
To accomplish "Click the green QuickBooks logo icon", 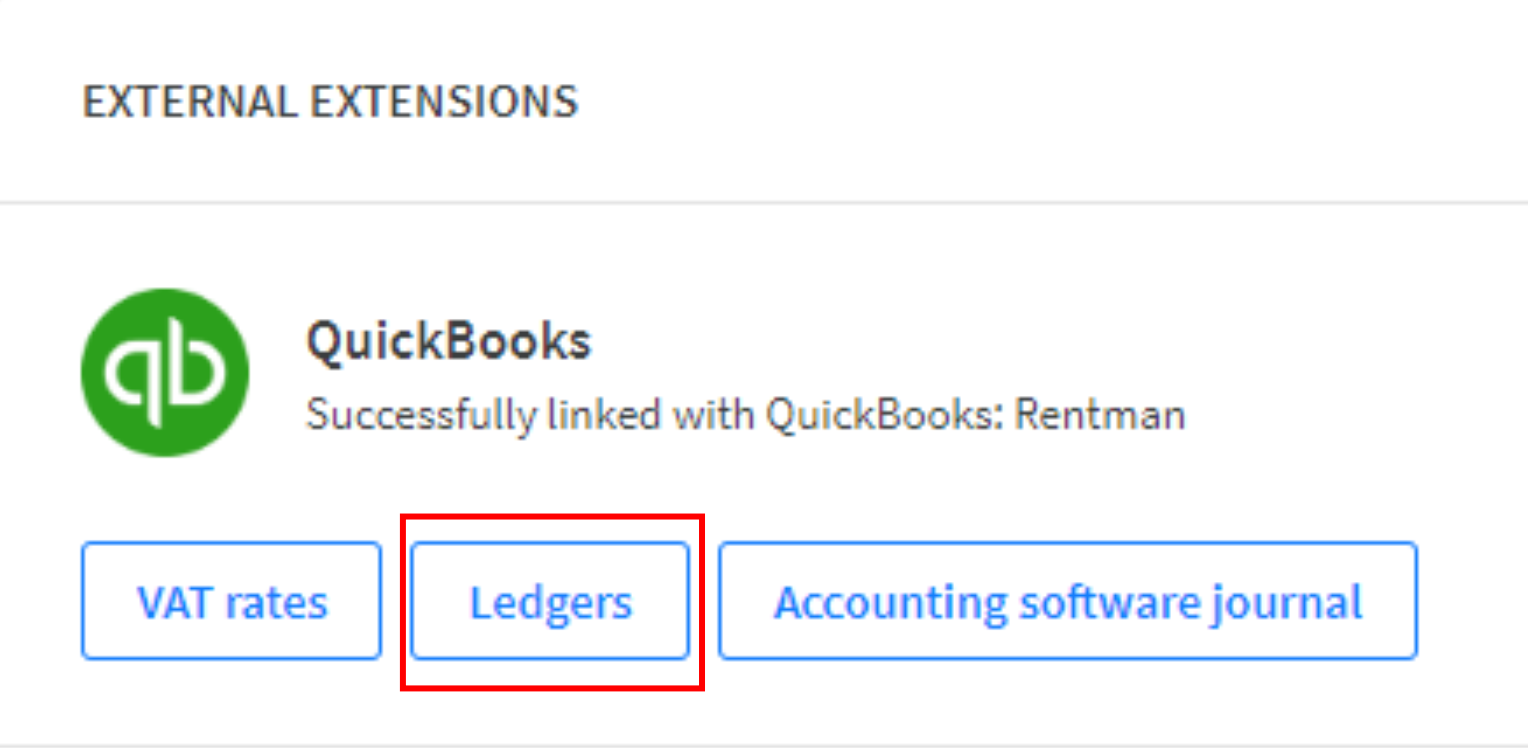I will 165,373.
